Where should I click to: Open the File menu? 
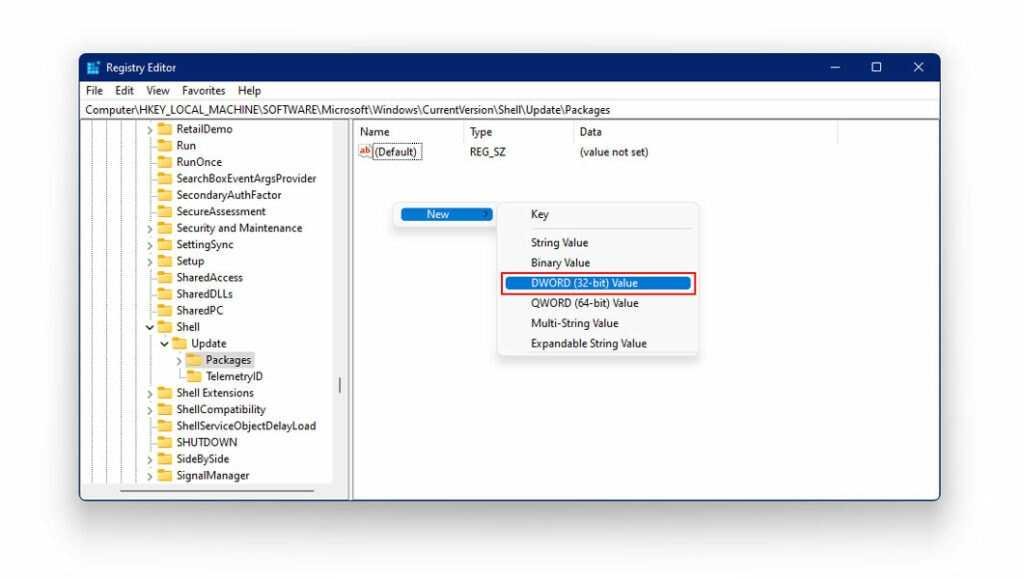point(94,91)
